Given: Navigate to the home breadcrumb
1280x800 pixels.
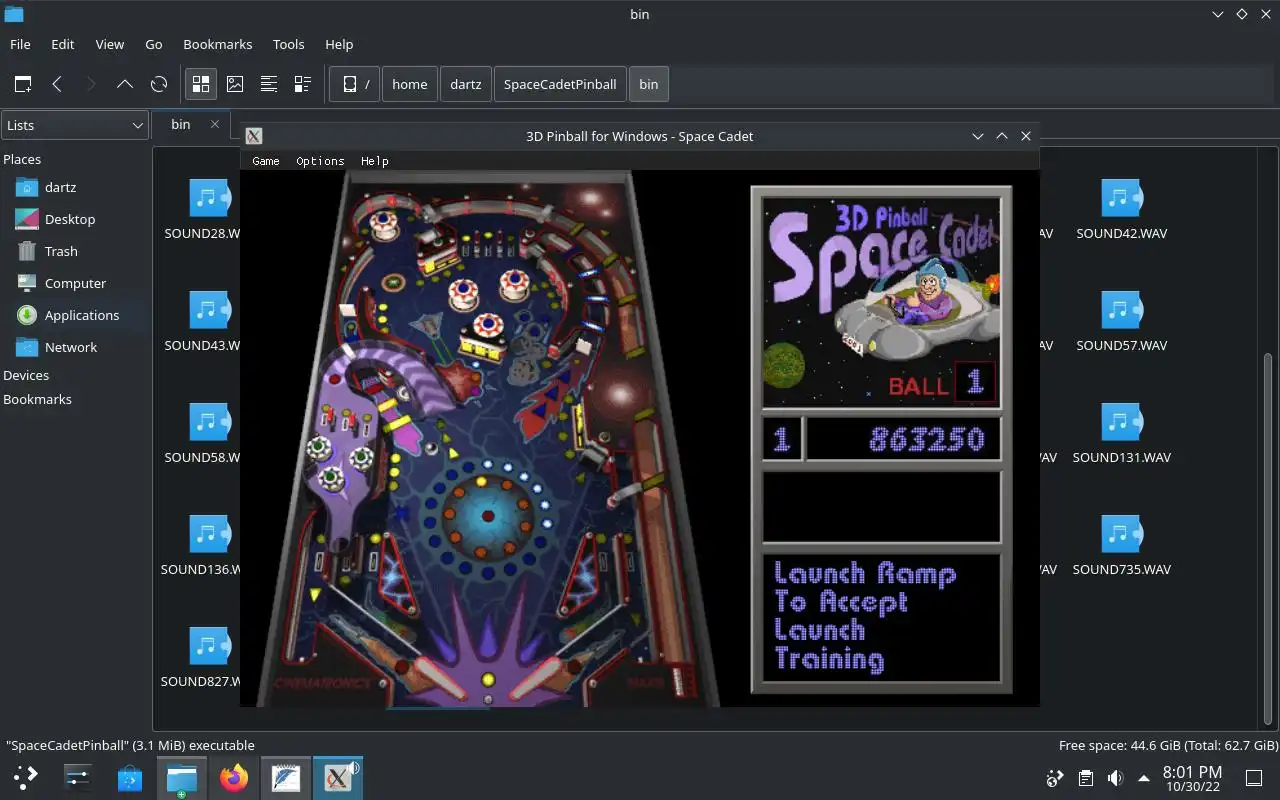Looking at the screenshot, I should click(409, 84).
